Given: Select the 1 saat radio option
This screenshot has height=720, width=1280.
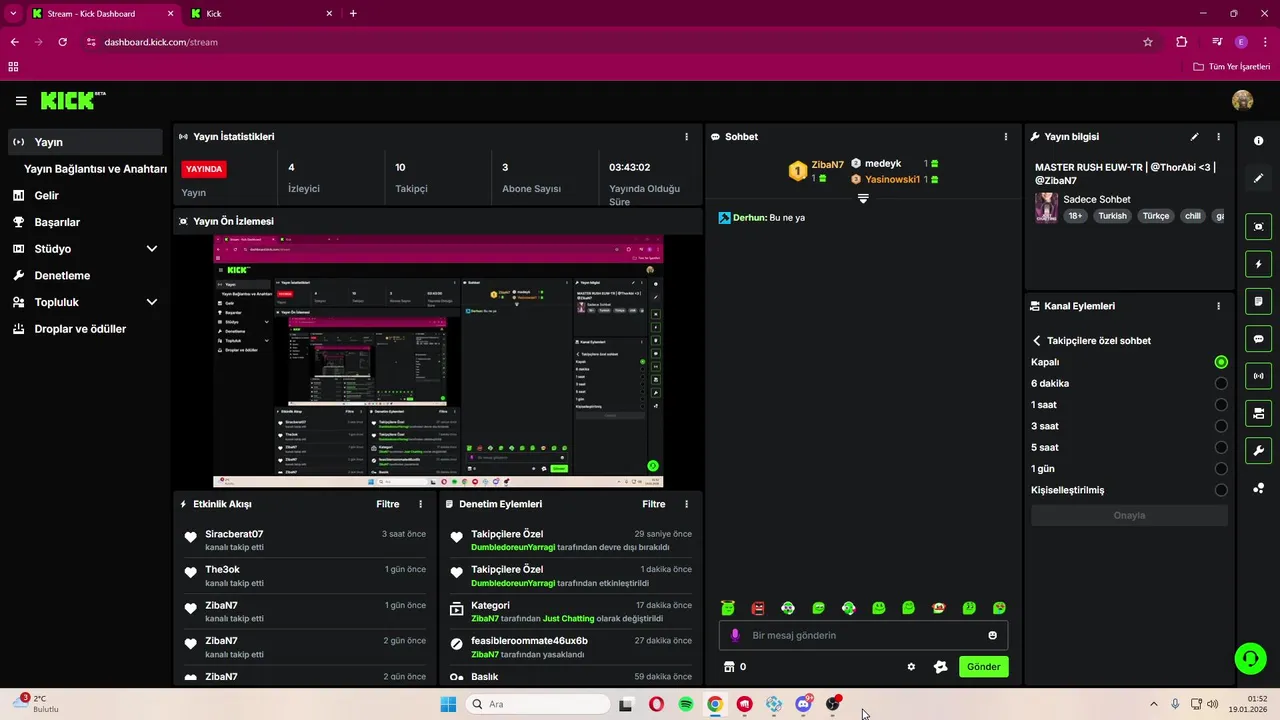Looking at the screenshot, I should [1221, 405].
